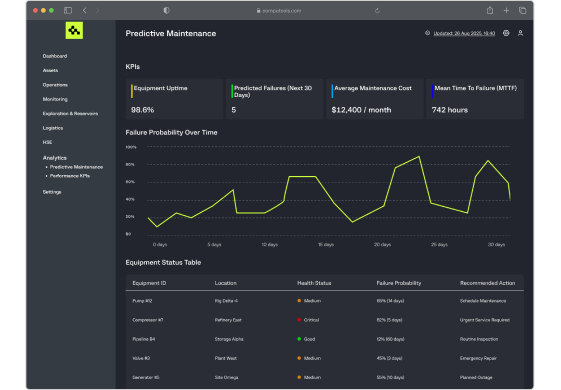Open the Performance KPIs sub-item
The height and width of the screenshot is (390, 561).
(x=70, y=176)
